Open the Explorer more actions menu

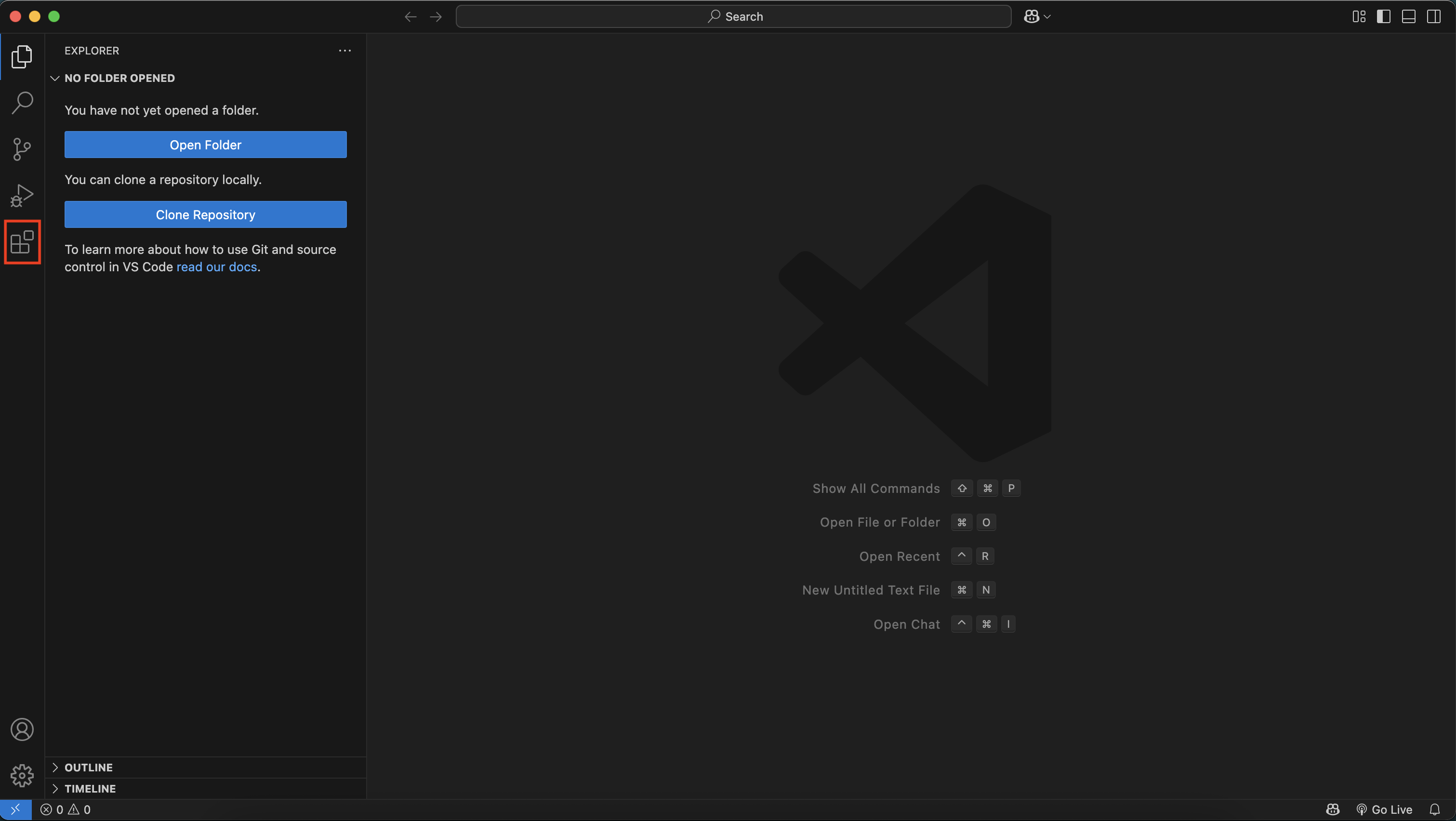pyautogui.click(x=345, y=50)
